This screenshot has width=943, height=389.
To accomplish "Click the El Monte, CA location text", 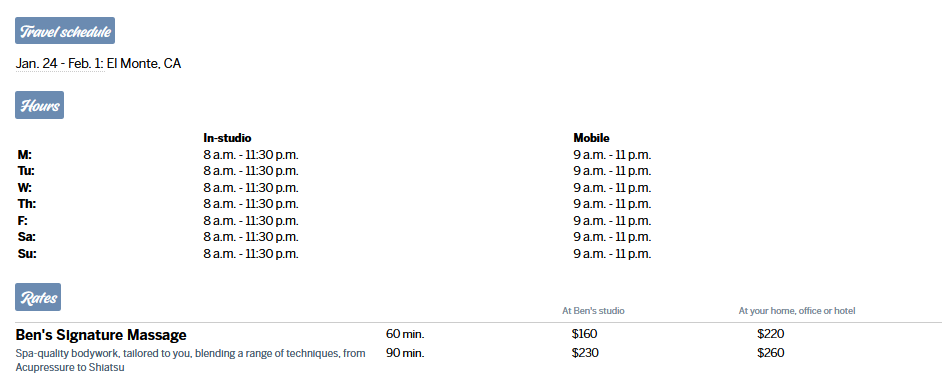I will 144,64.
